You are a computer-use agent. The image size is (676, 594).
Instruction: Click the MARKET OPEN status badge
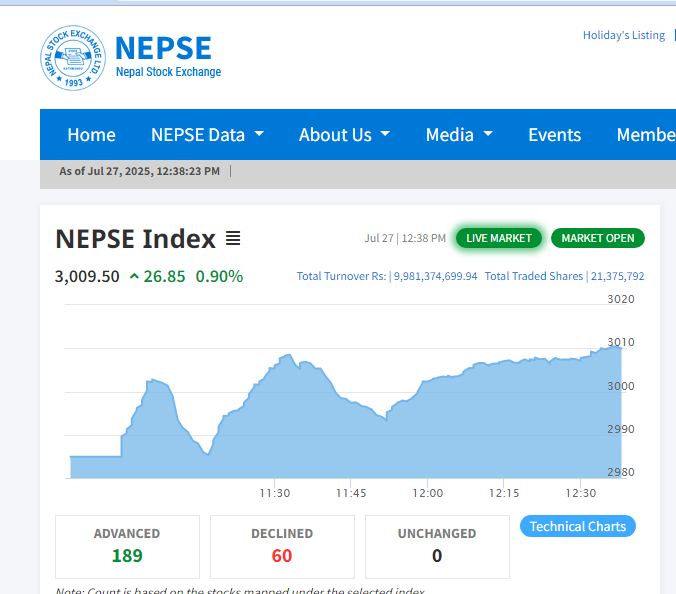point(597,238)
